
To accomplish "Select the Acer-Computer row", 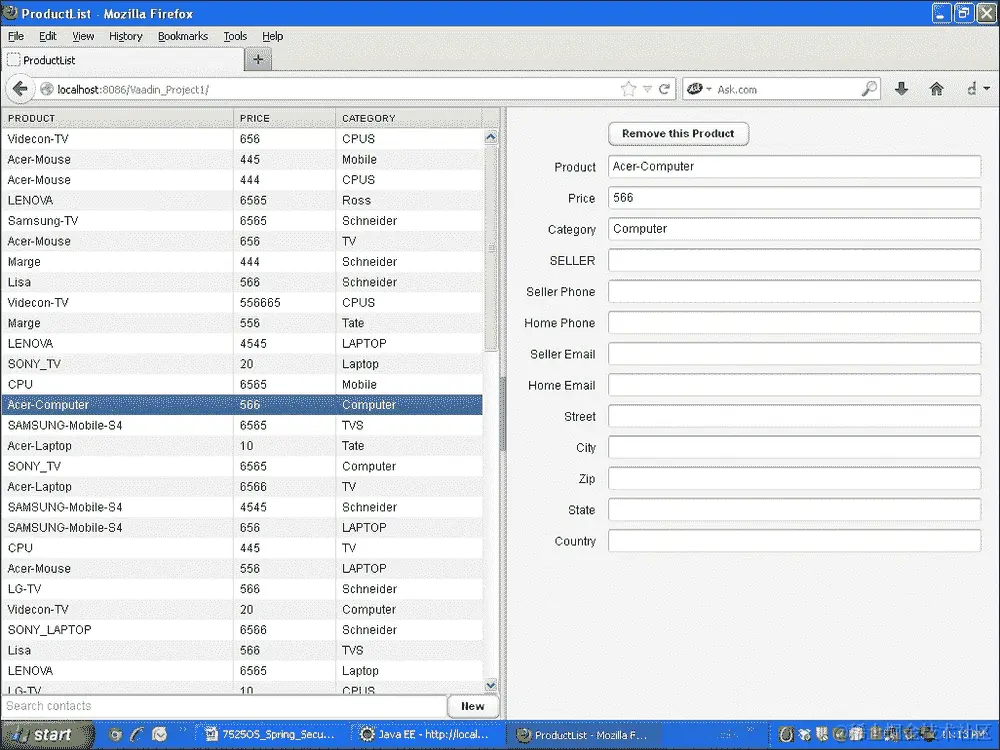I will tap(242, 405).
